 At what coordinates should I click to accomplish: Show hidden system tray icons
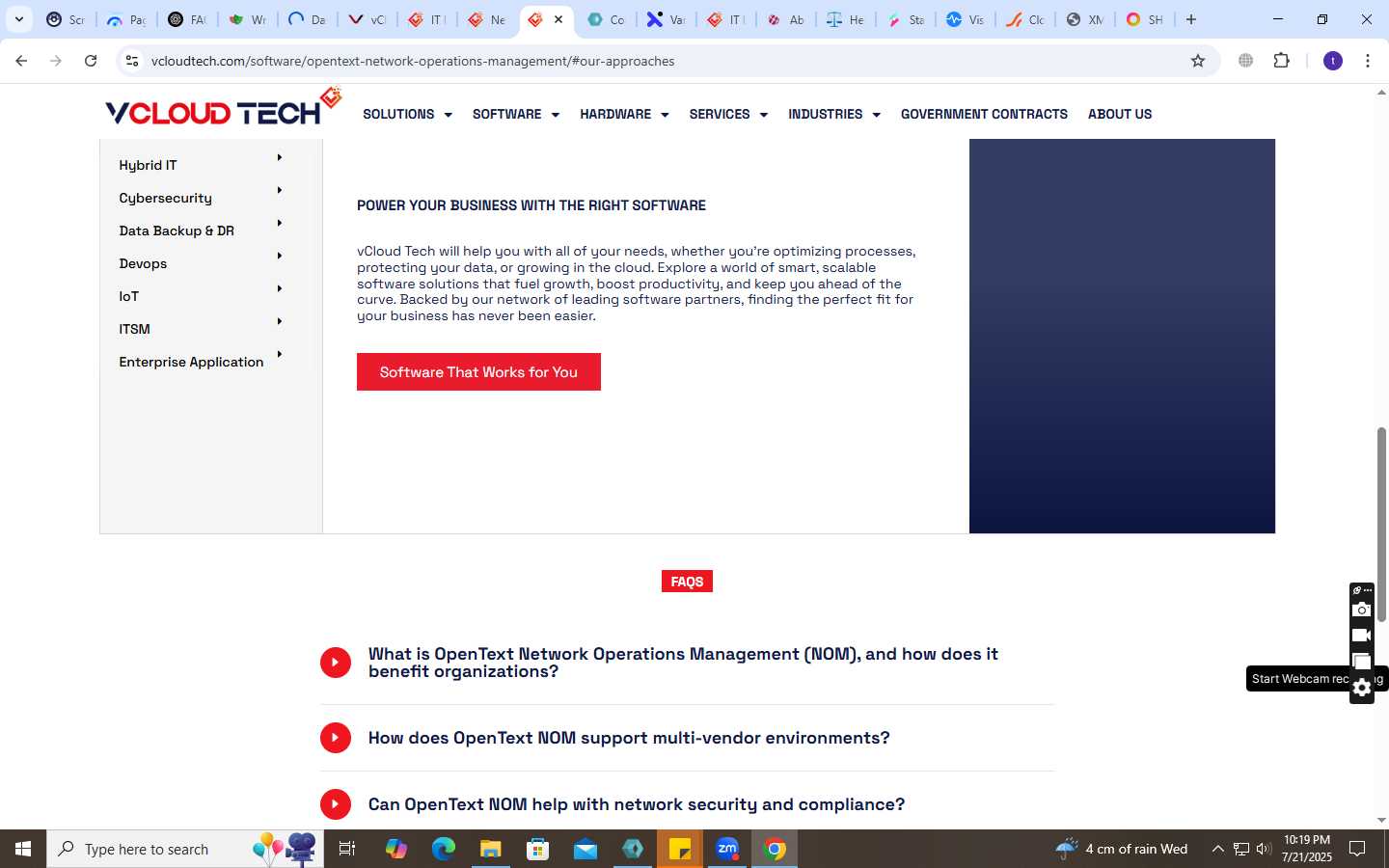click(x=1217, y=849)
